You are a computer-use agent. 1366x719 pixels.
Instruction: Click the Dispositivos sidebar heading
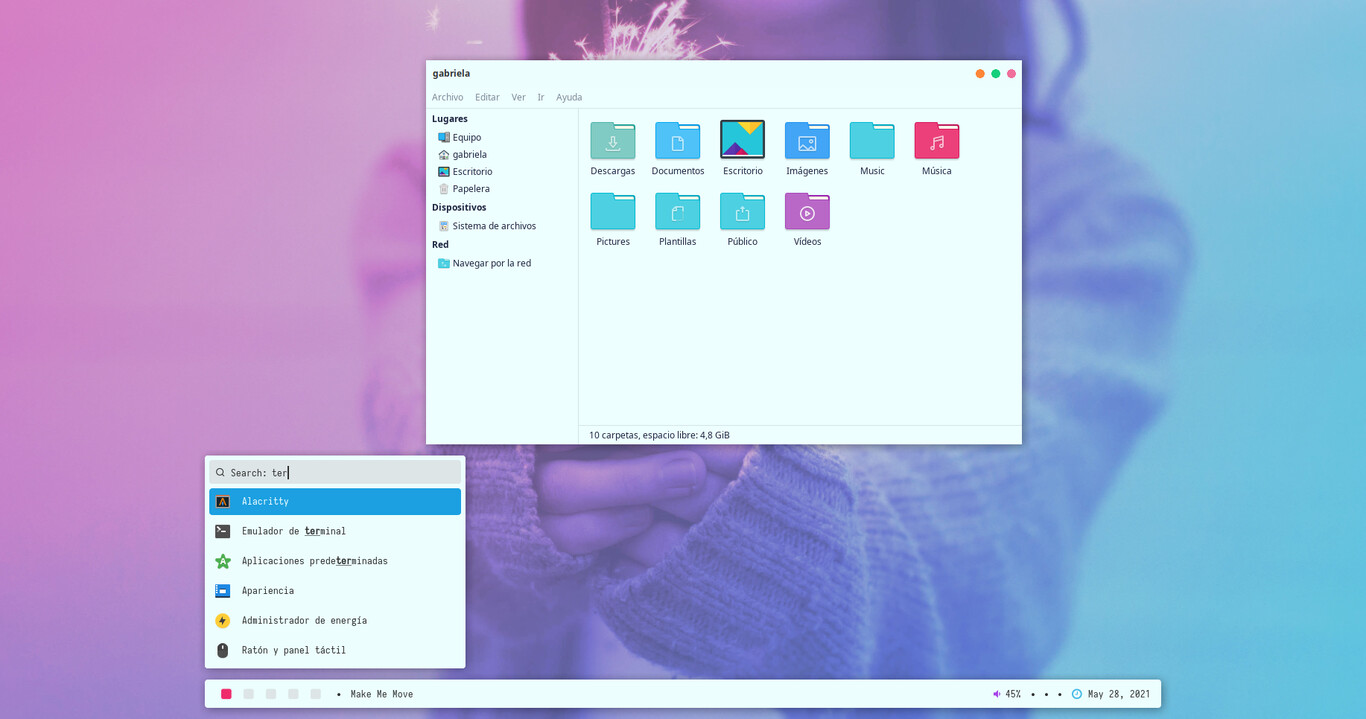(x=459, y=207)
